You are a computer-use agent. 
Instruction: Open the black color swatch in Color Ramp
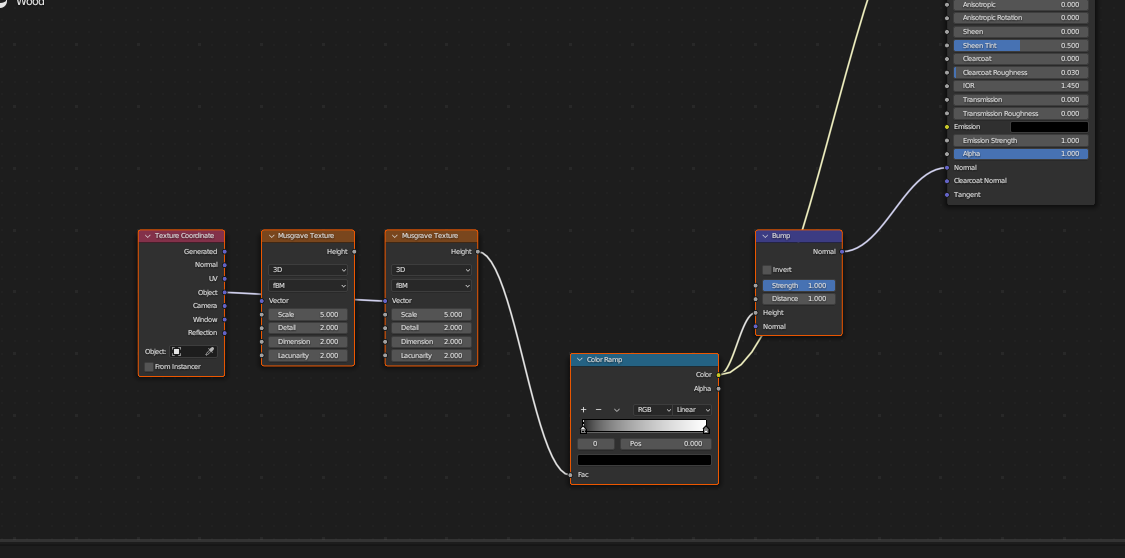[644, 460]
